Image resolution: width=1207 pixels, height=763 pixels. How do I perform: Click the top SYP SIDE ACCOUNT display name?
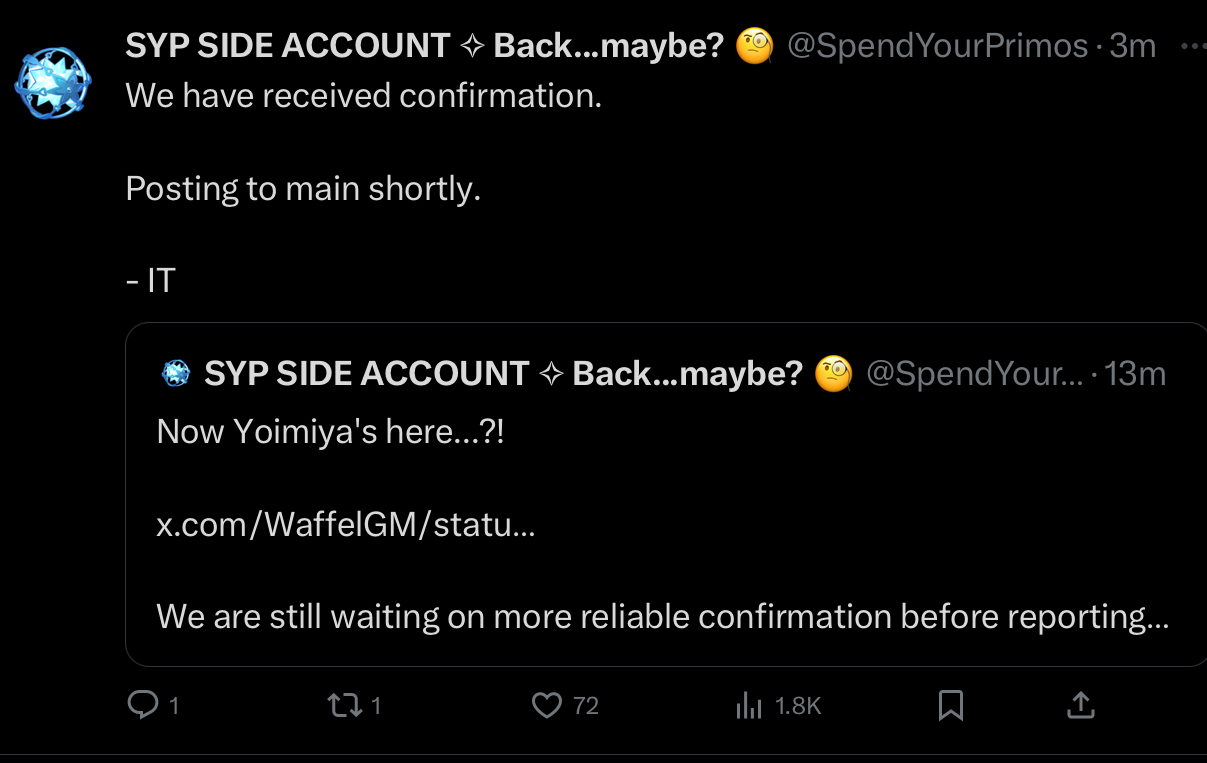[x=288, y=46]
